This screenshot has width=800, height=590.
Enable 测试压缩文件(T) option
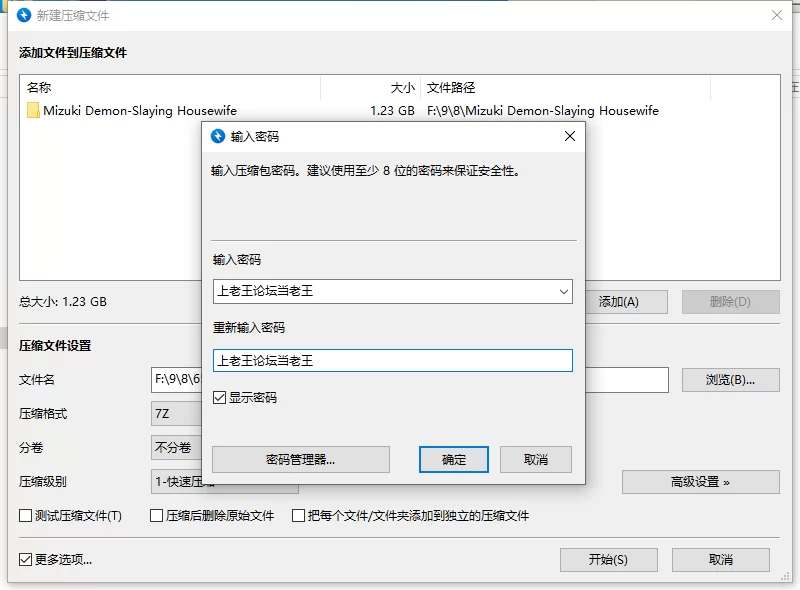tap(26, 515)
